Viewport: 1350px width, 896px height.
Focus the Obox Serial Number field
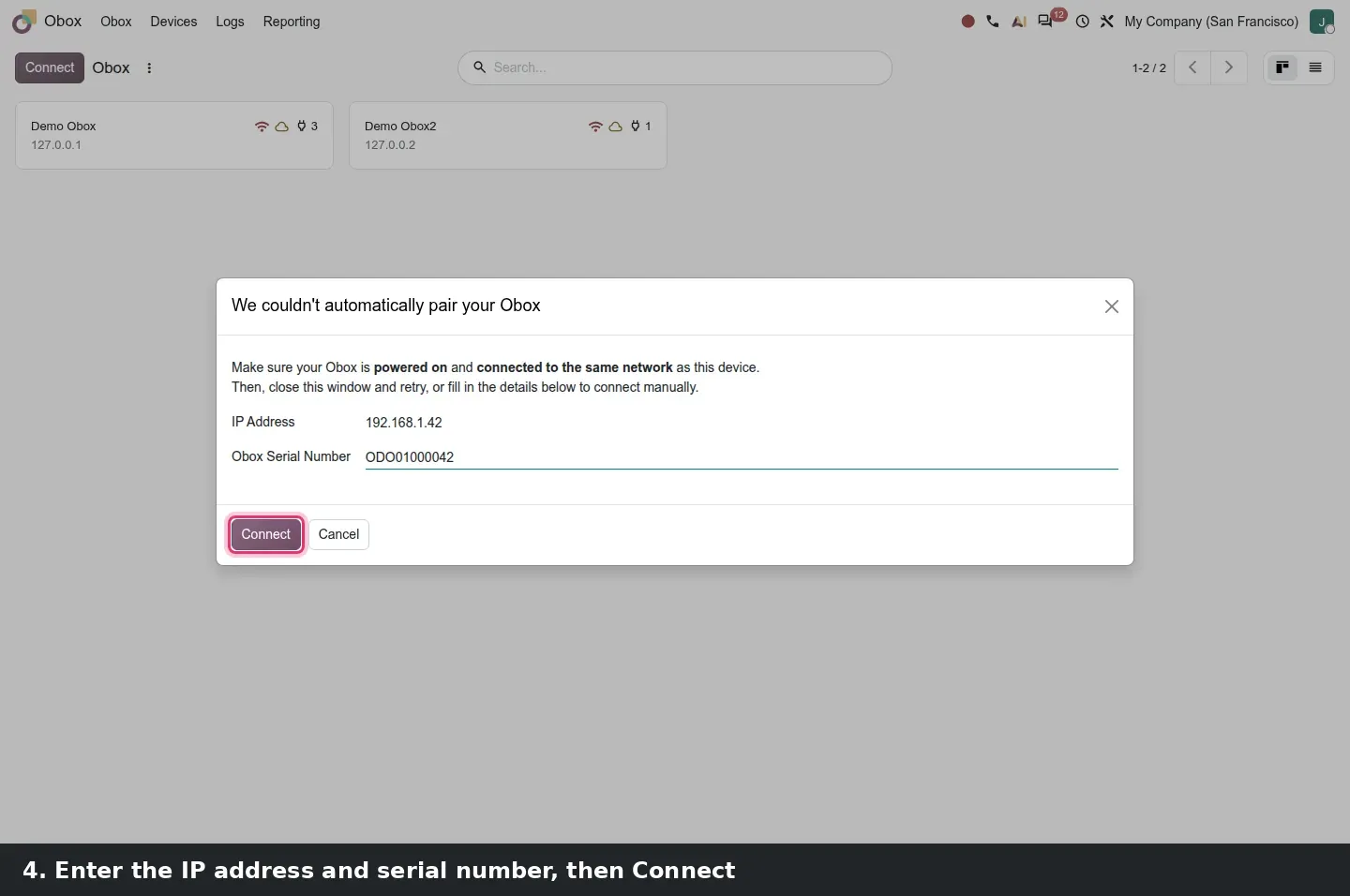pos(742,457)
